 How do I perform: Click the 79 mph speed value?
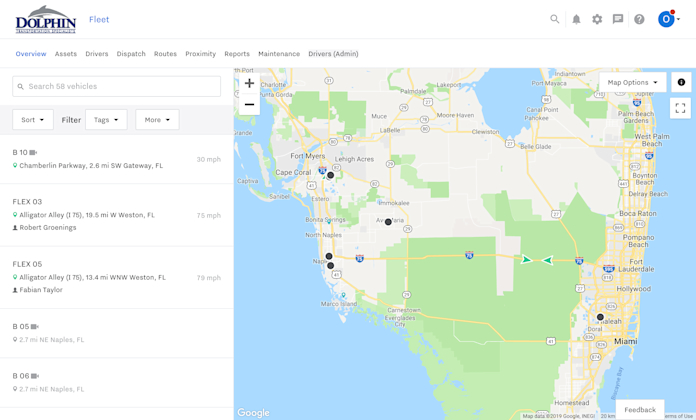tap(209, 277)
